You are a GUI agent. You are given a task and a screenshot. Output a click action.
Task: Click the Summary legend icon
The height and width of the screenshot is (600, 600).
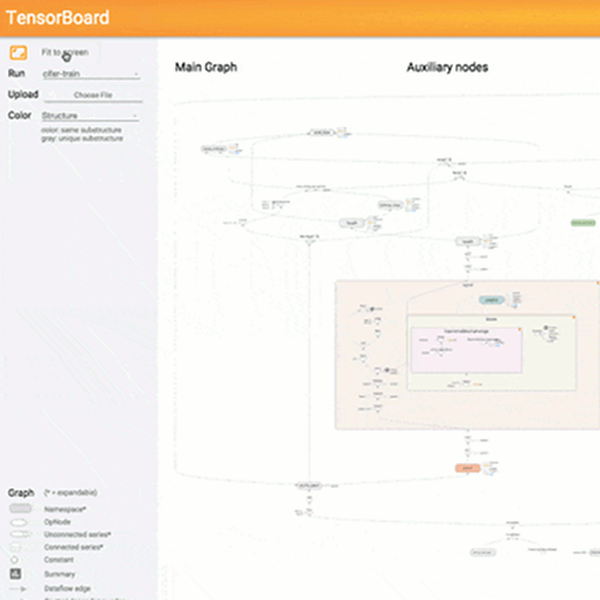point(16,574)
